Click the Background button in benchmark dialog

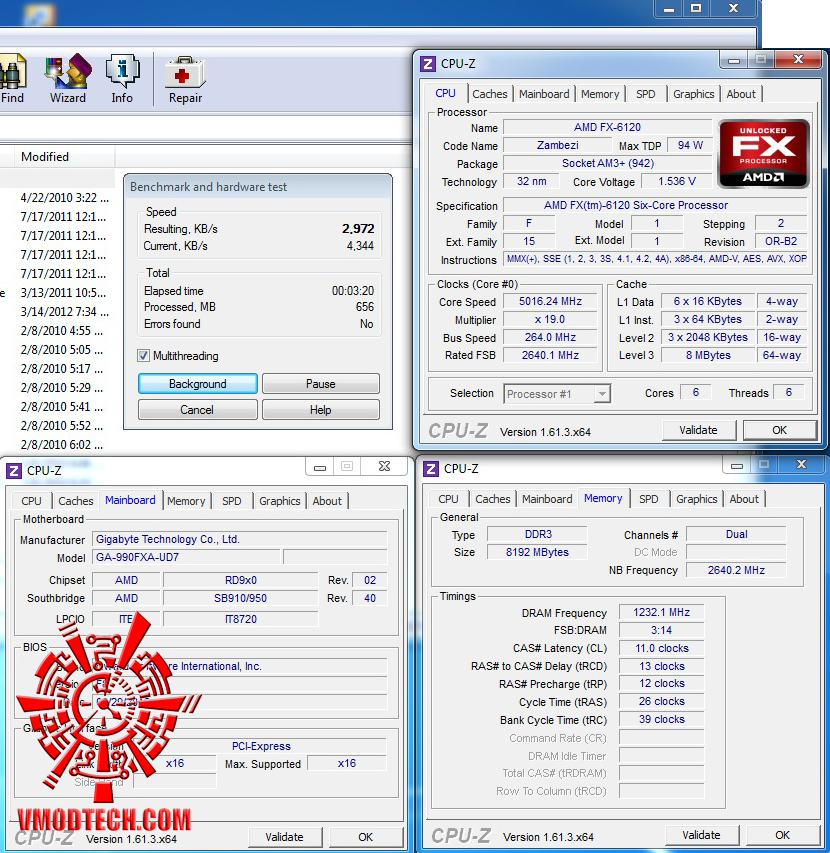[x=197, y=384]
